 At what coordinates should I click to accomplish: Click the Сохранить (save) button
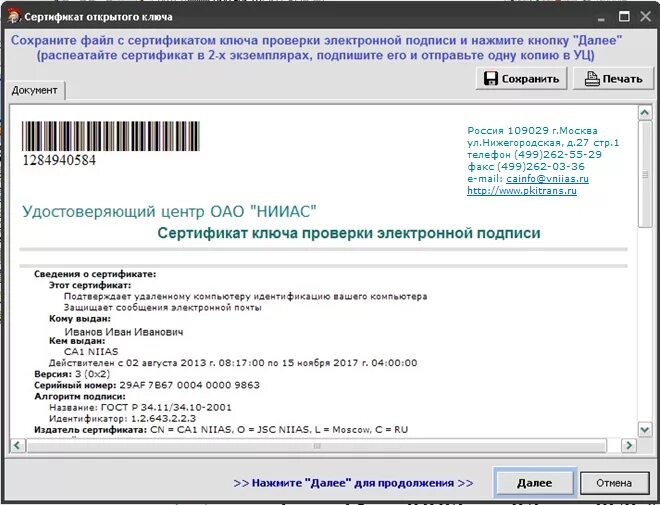pos(521,79)
